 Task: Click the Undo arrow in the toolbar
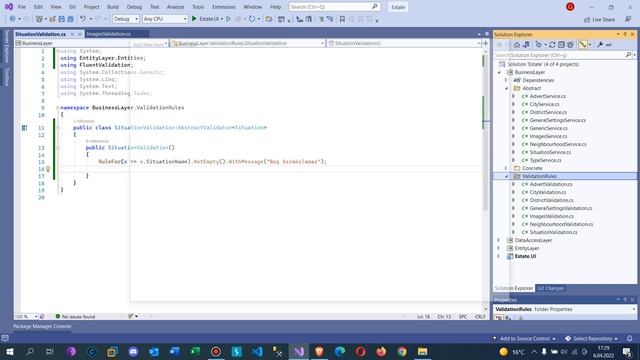83,19
